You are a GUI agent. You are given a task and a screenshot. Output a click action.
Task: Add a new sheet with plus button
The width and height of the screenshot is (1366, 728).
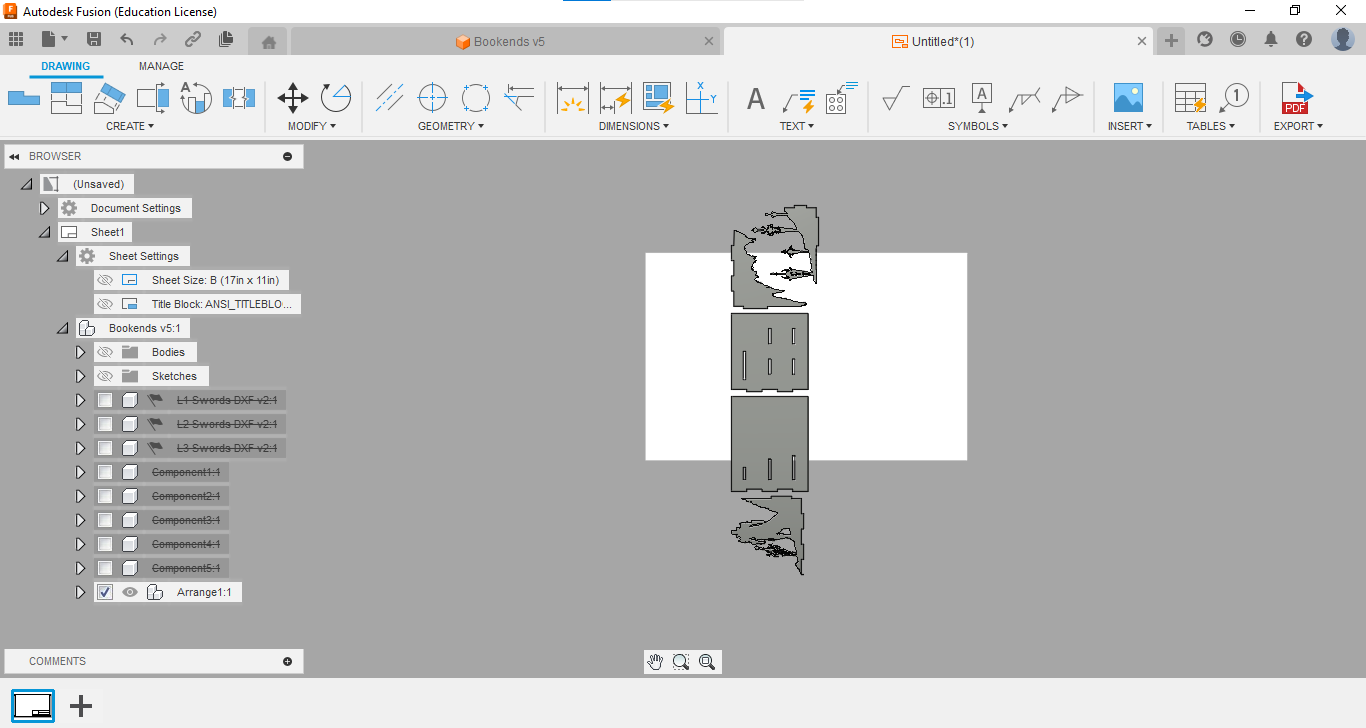81,706
